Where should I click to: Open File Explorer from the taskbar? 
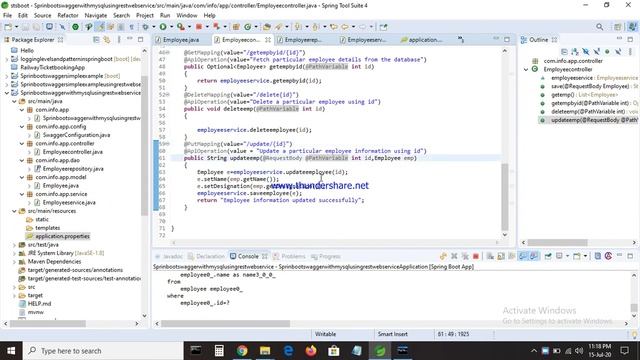click(x=265, y=351)
